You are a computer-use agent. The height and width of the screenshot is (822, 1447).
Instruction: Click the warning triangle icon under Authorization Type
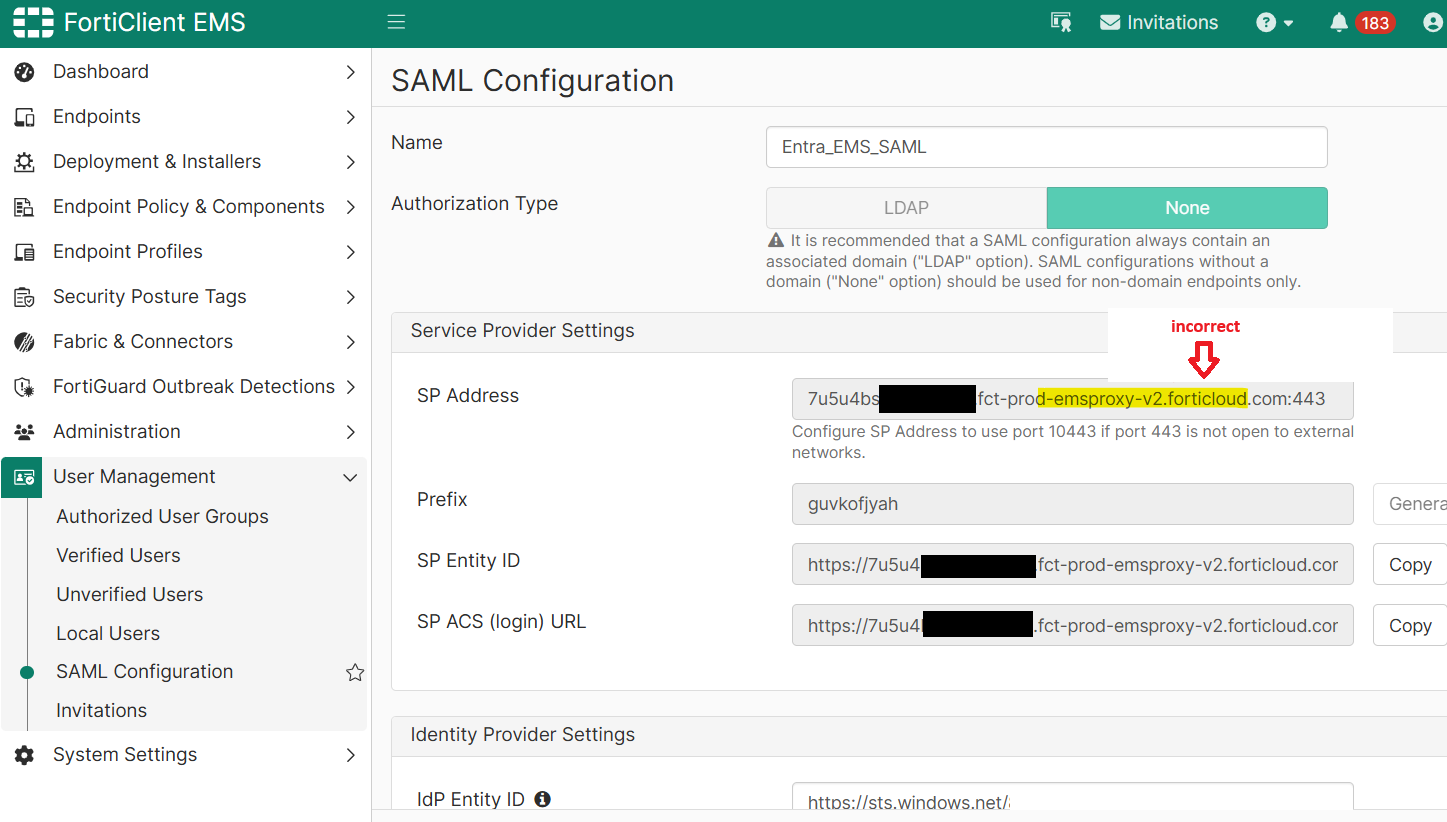pos(775,241)
